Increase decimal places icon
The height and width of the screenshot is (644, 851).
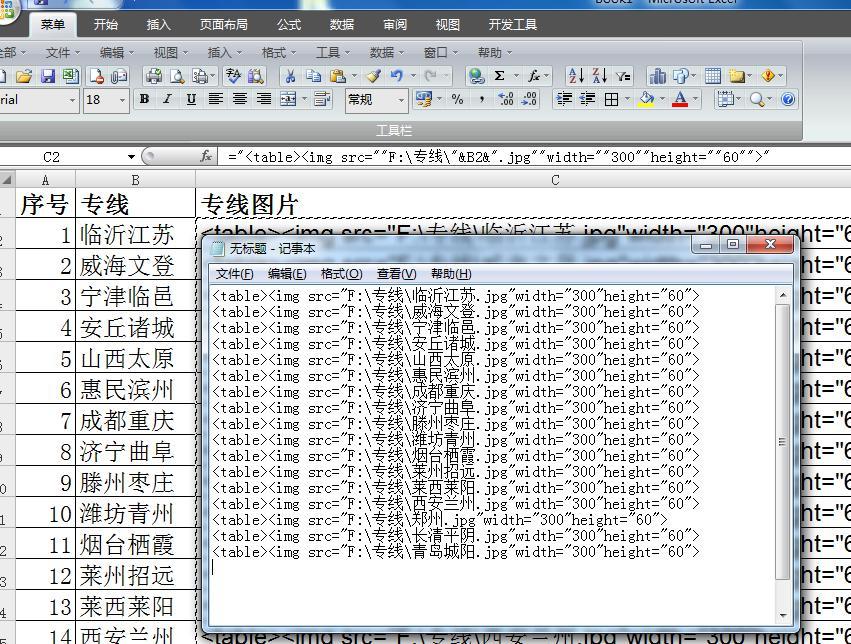(505, 99)
